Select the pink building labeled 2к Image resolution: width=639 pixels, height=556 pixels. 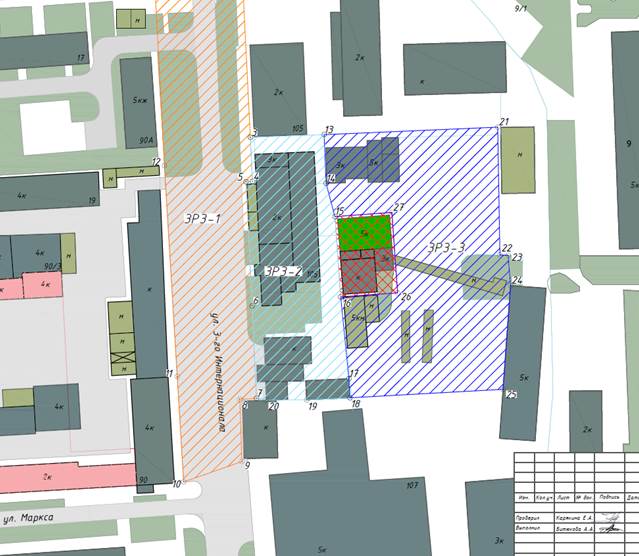(x=67, y=478)
